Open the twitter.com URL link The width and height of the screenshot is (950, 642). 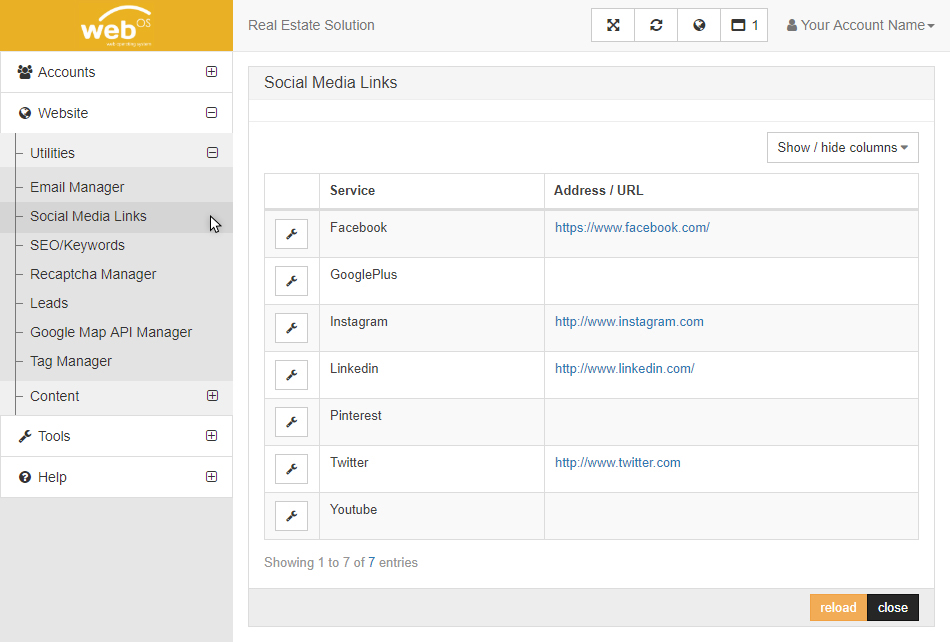pos(617,463)
